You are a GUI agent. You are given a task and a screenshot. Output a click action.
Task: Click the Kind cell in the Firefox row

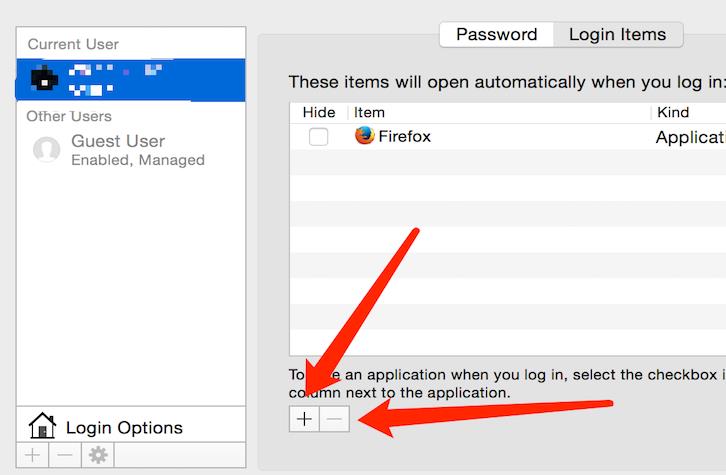tap(689, 137)
